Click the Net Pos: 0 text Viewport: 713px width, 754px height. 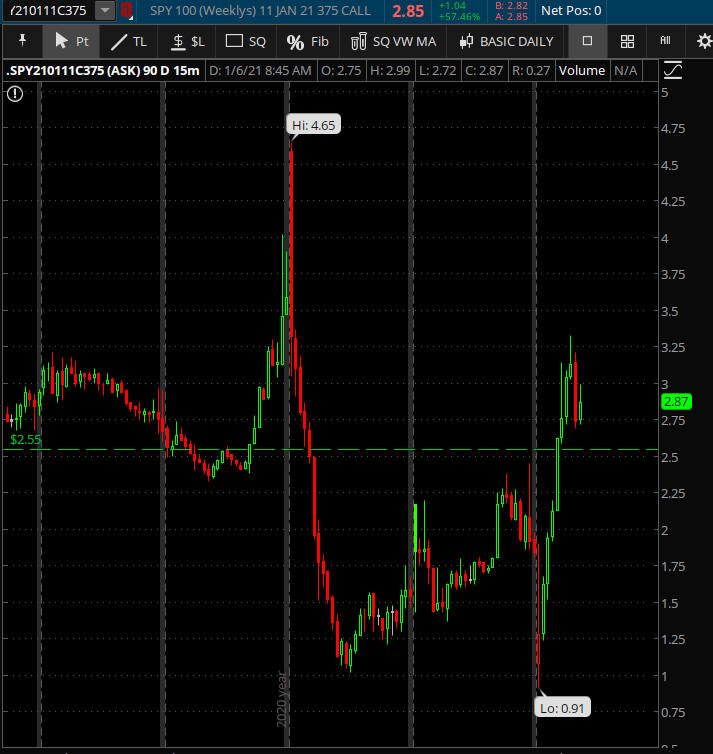tap(571, 11)
